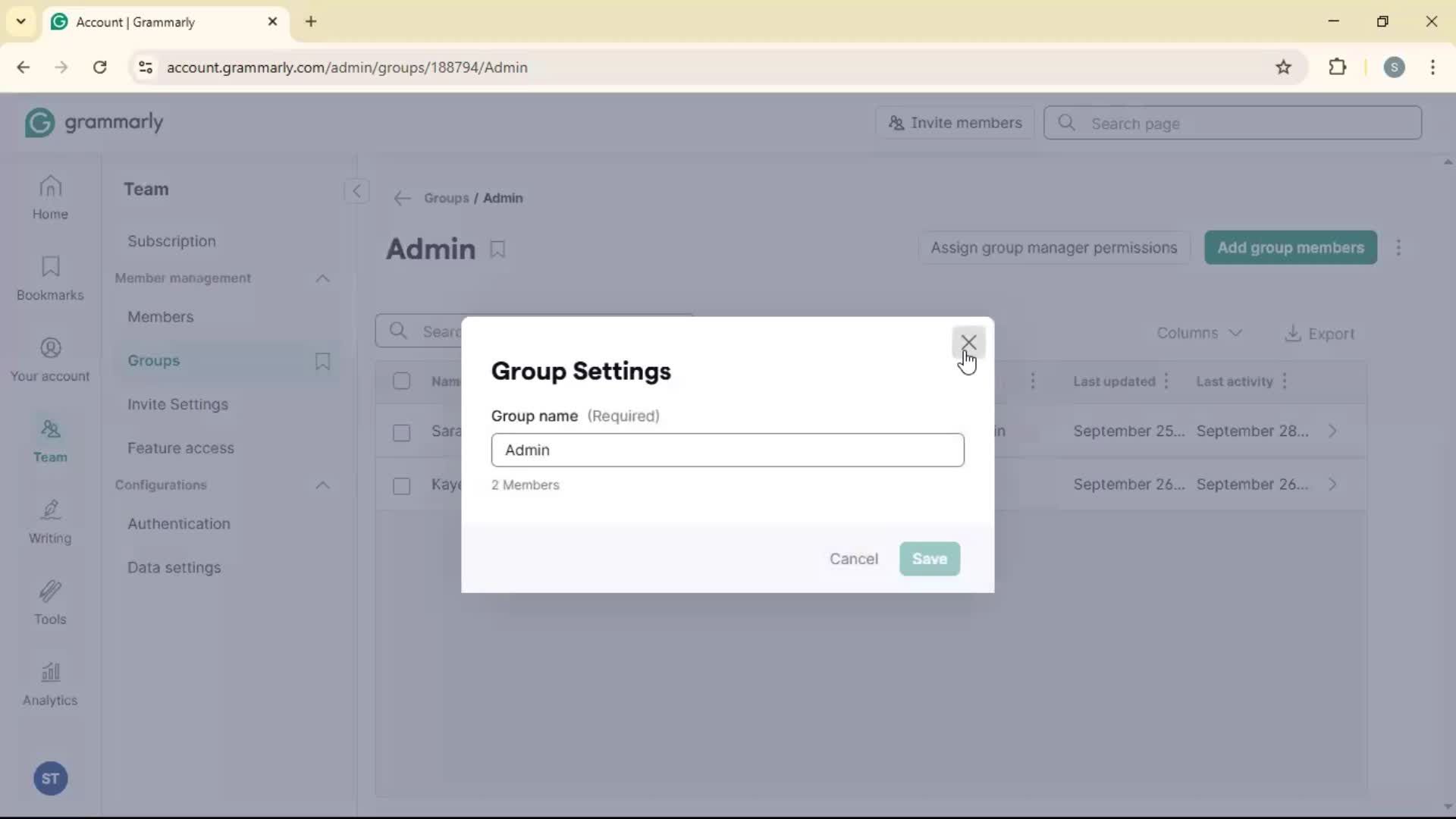Open the Writing section icon
The image size is (1456, 819).
pos(50,522)
